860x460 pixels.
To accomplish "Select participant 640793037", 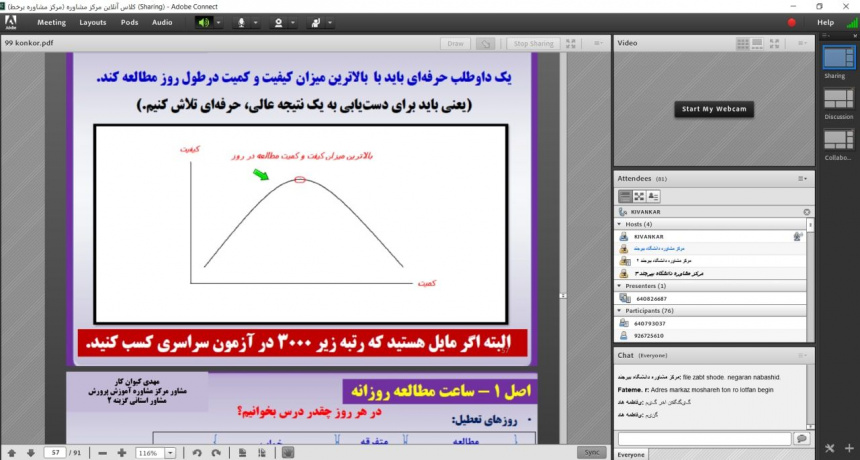I will coord(710,323).
